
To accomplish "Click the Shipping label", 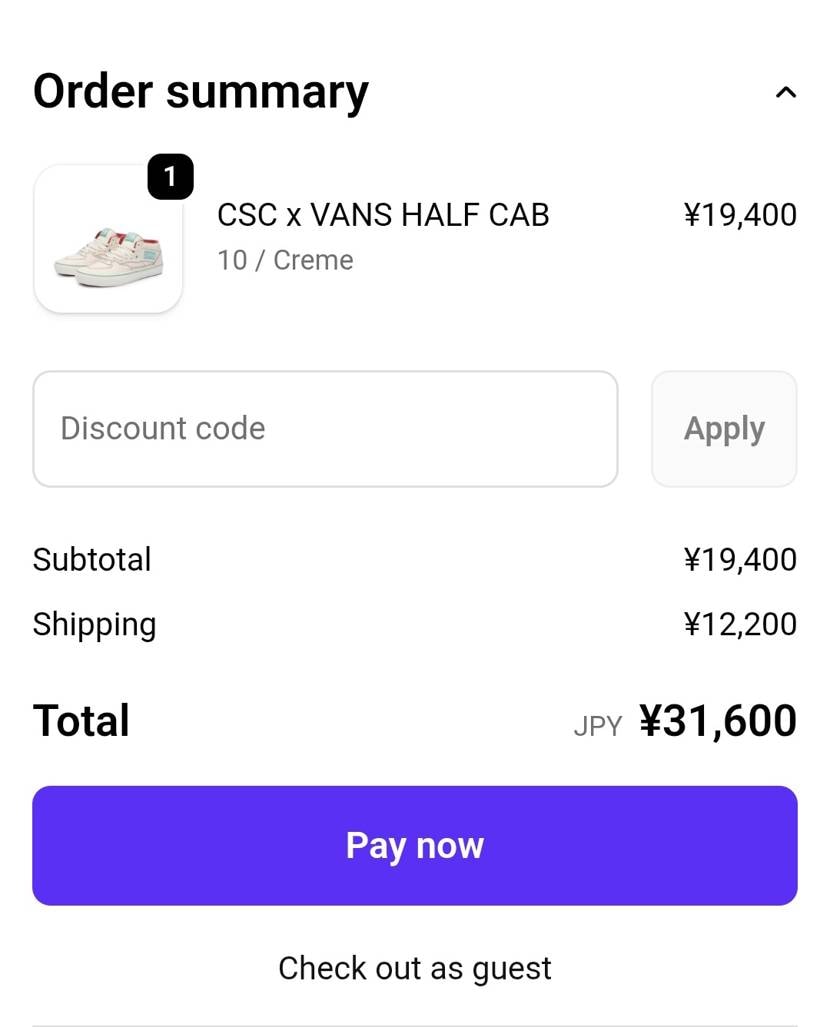I will 94,624.
